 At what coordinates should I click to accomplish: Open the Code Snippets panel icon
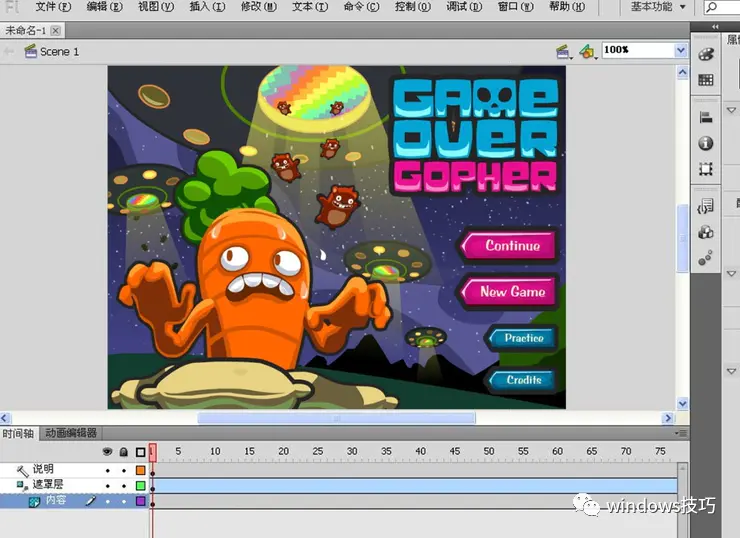click(x=706, y=207)
